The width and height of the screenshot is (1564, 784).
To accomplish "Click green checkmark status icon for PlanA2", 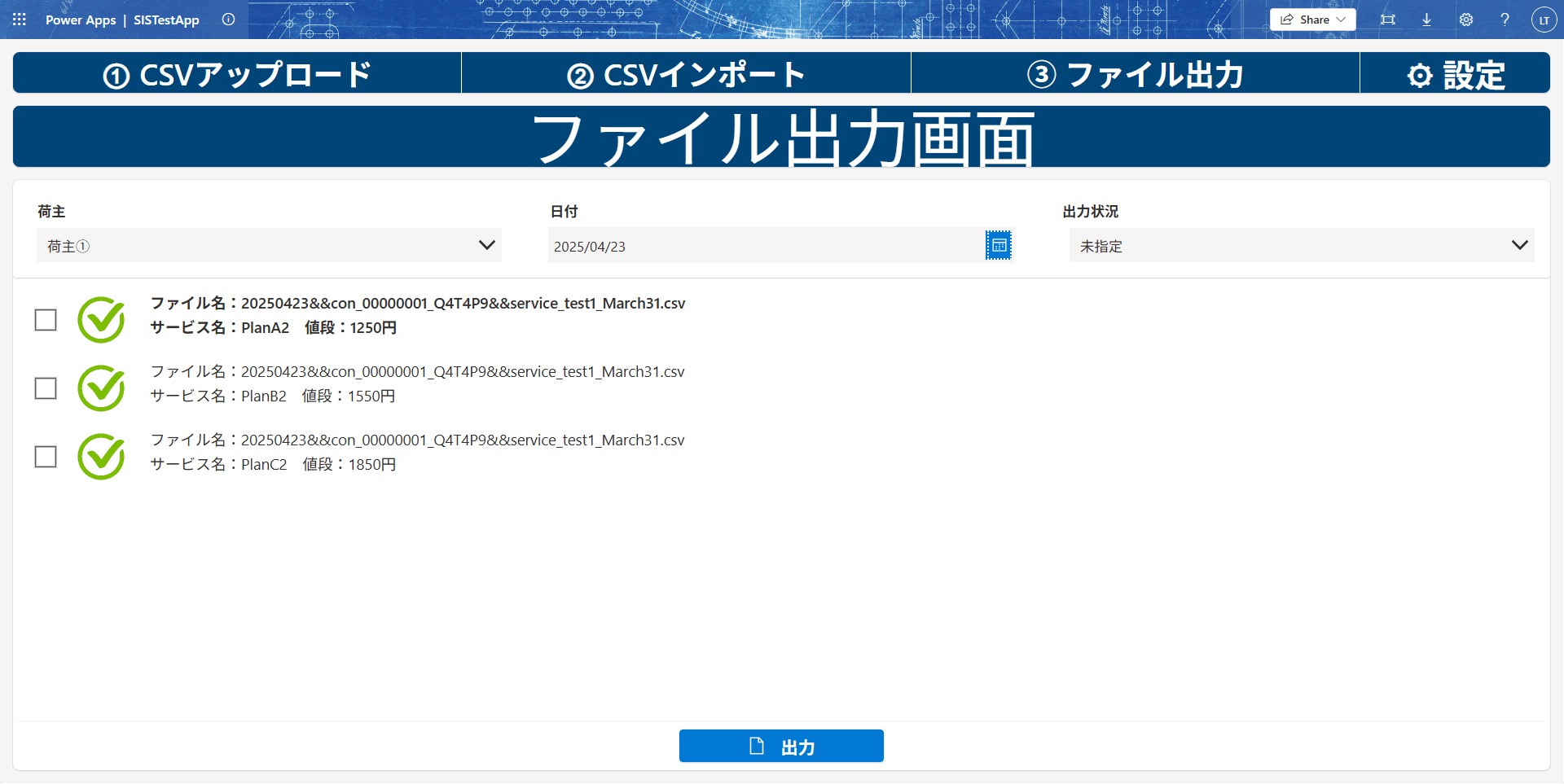I will point(101,320).
